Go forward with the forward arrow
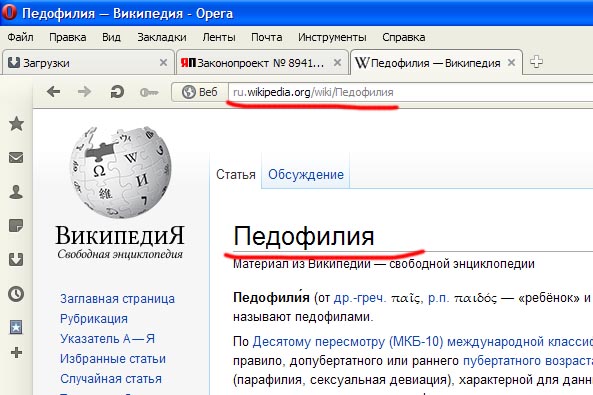593x395 pixels. (84, 92)
